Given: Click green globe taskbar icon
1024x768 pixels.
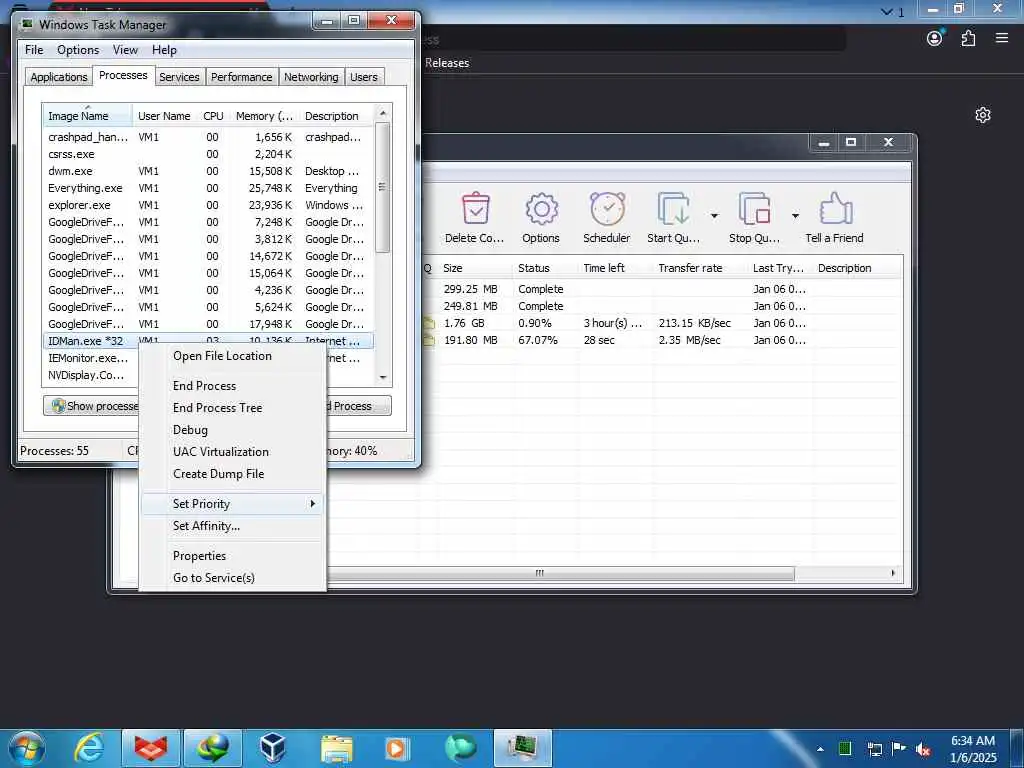Looking at the screenshot, I should pyautogui.click(x=460, y=748).
